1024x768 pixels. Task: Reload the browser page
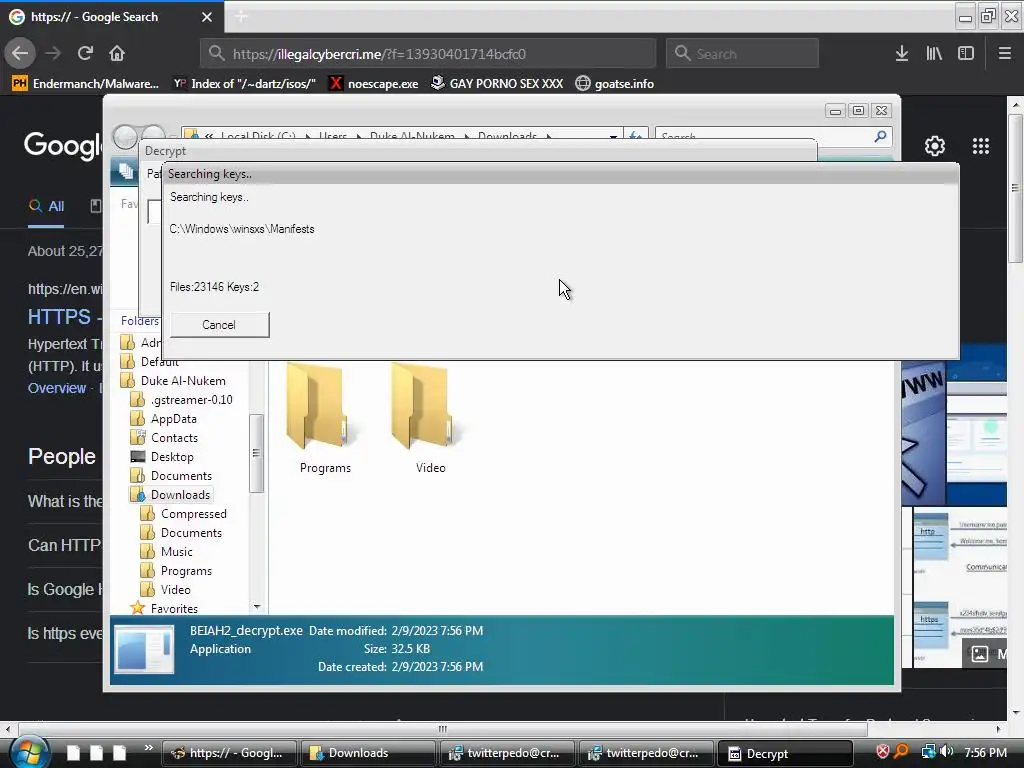[85, 53]
